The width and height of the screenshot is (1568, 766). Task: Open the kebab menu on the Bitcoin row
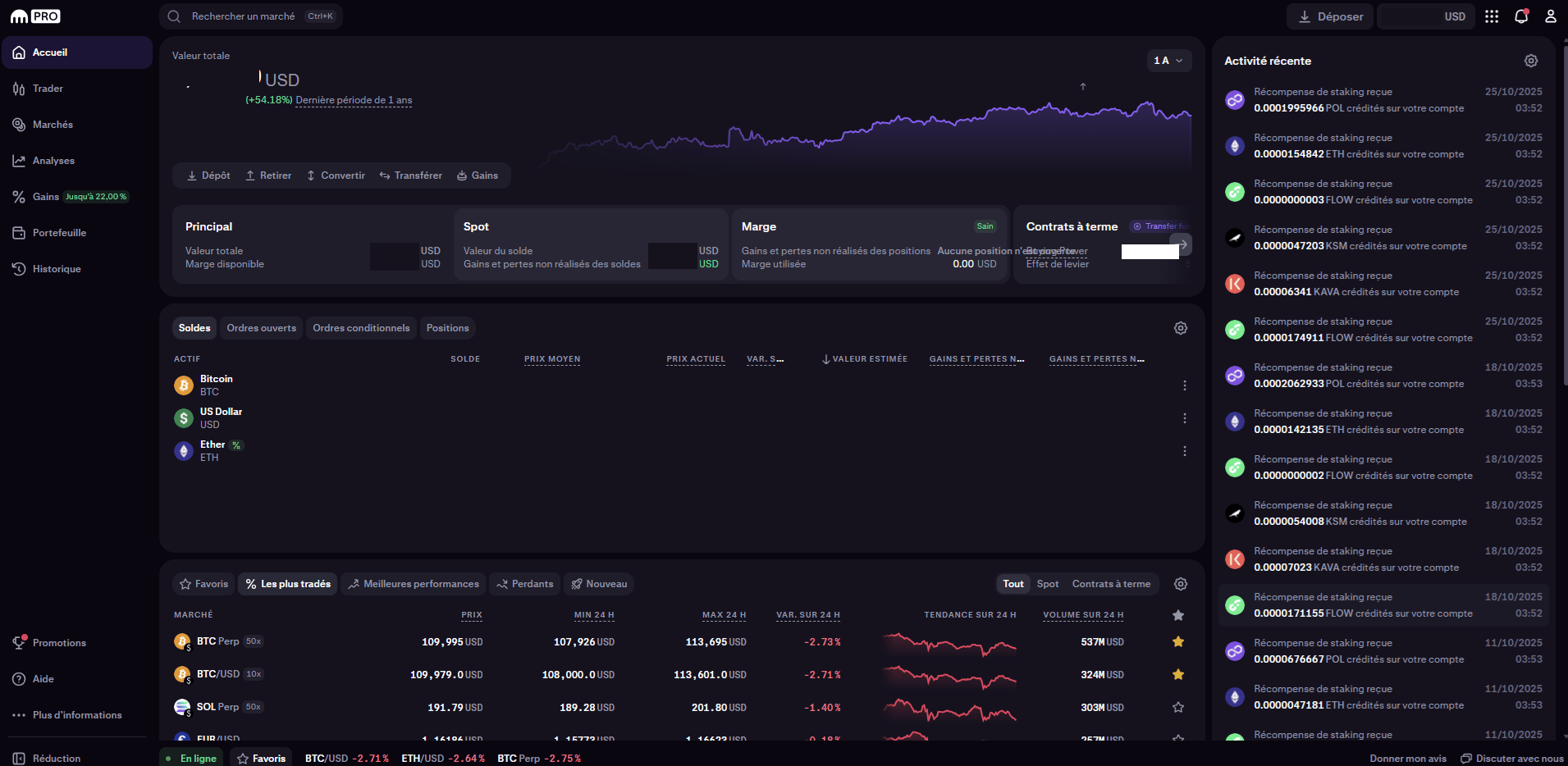[1184, 384]
